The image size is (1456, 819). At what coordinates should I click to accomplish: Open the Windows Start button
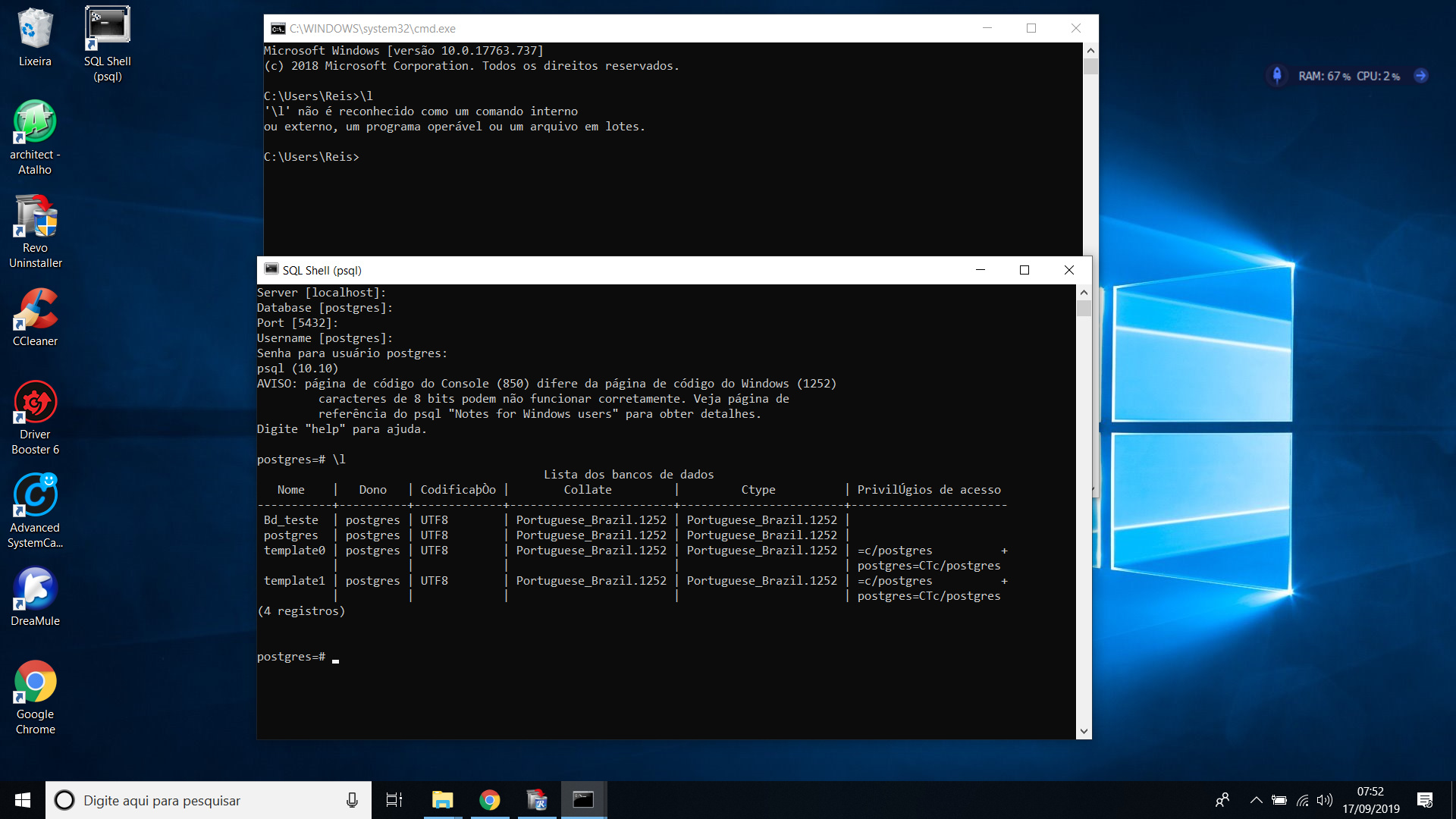click(x=23, y=800)
